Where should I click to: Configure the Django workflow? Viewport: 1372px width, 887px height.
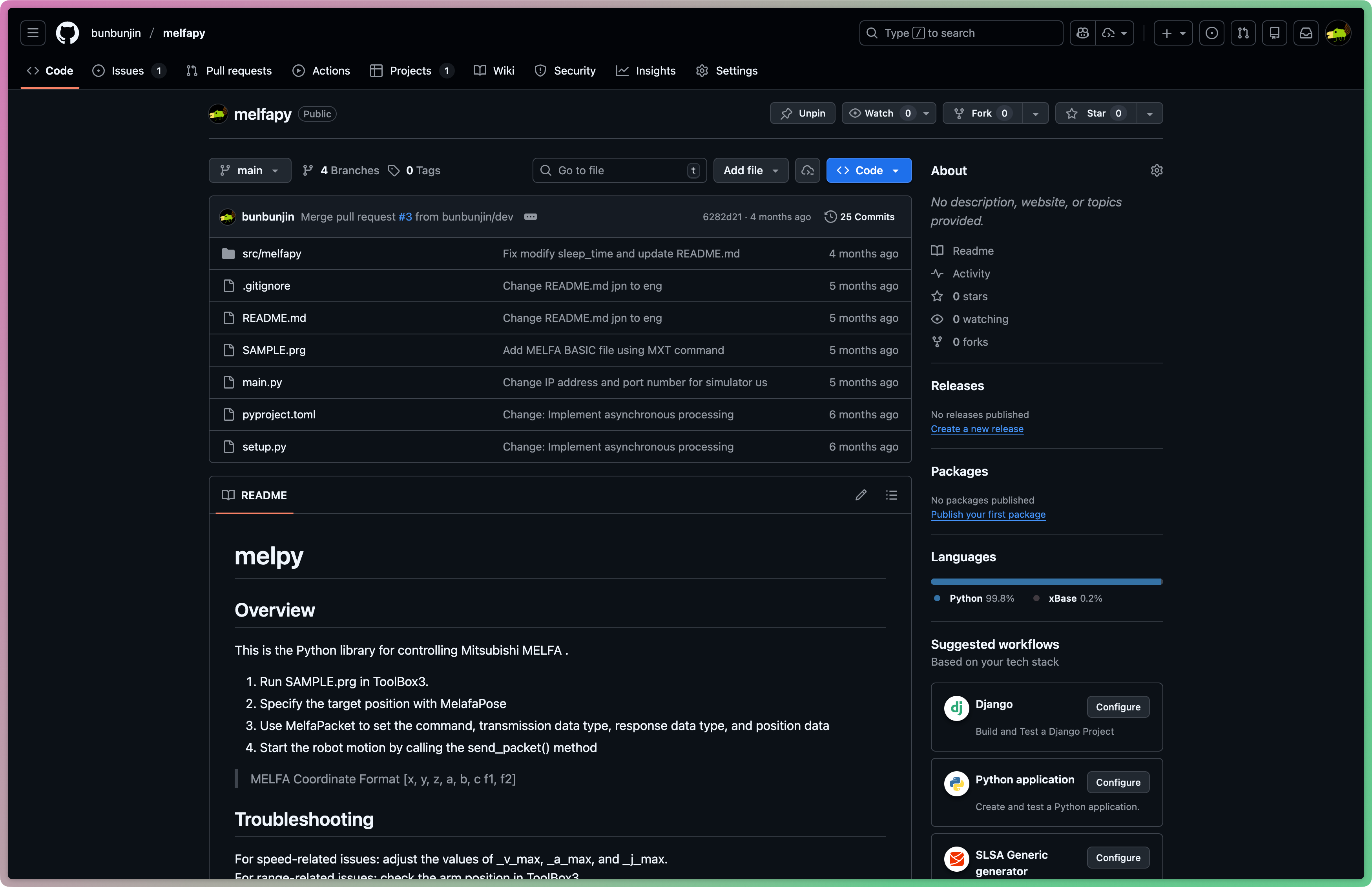coord(1118,707)
